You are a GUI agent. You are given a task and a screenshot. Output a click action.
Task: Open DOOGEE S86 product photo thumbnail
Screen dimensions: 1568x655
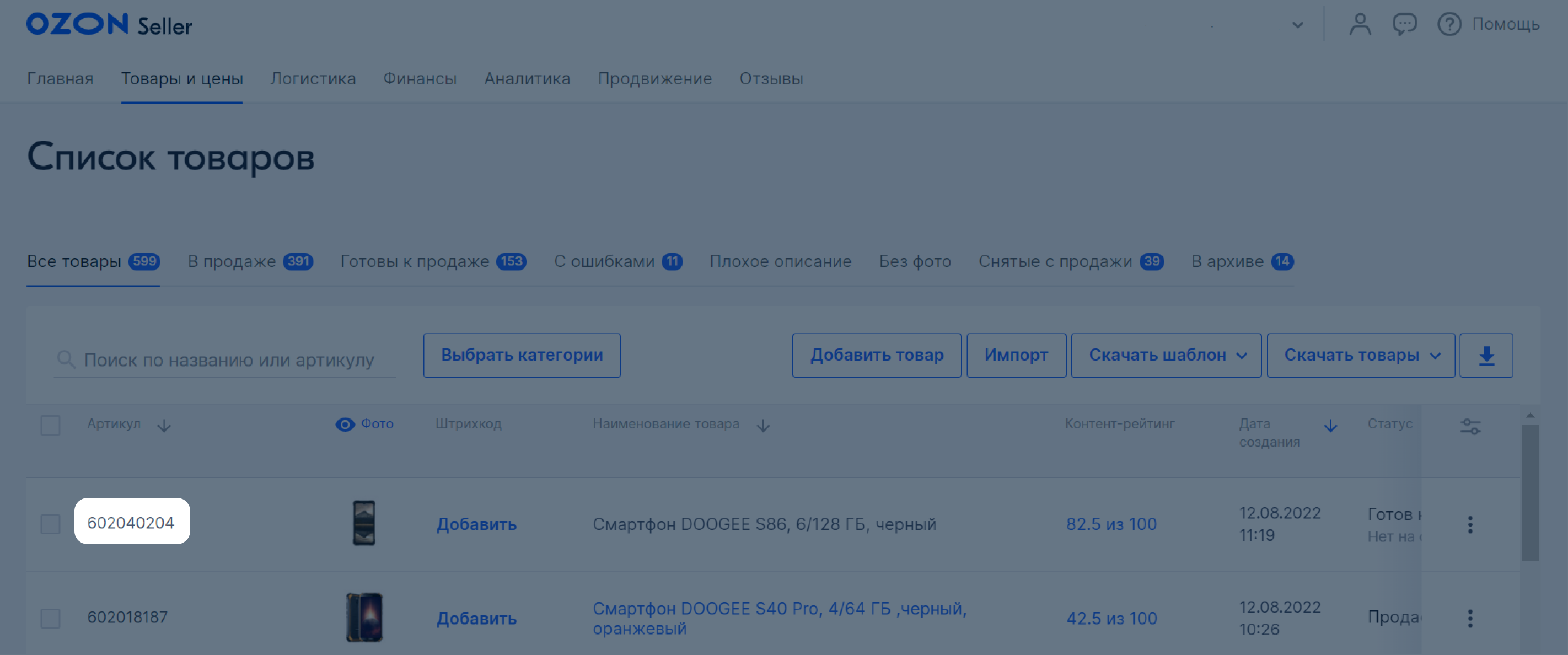click(364, 523)
